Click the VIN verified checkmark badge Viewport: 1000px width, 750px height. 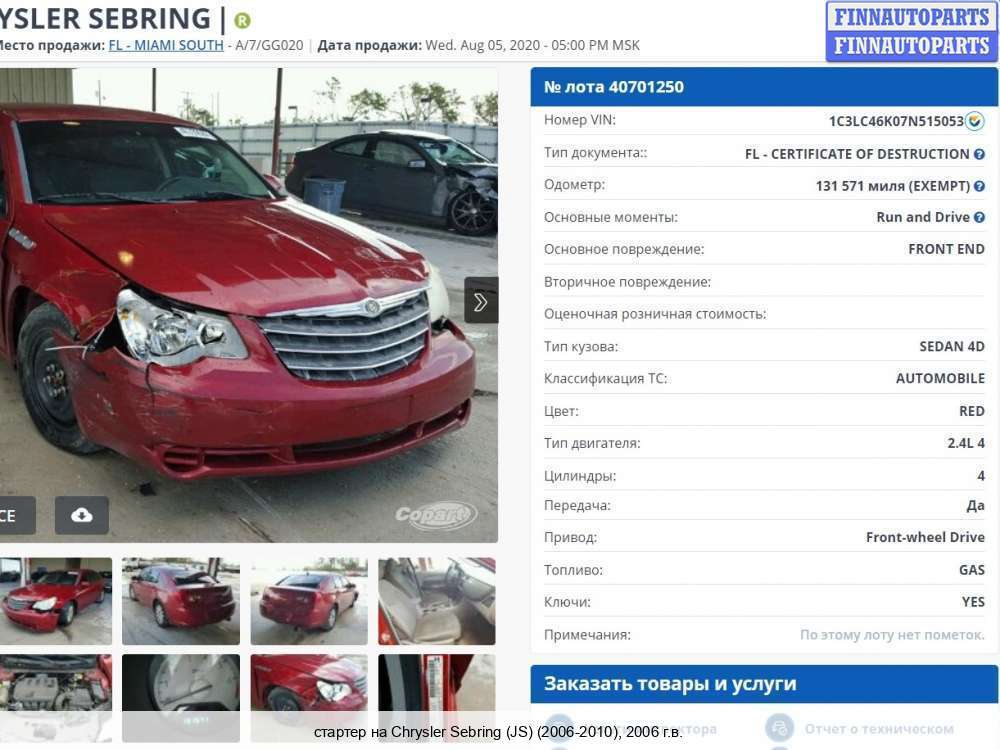point(974,121)
